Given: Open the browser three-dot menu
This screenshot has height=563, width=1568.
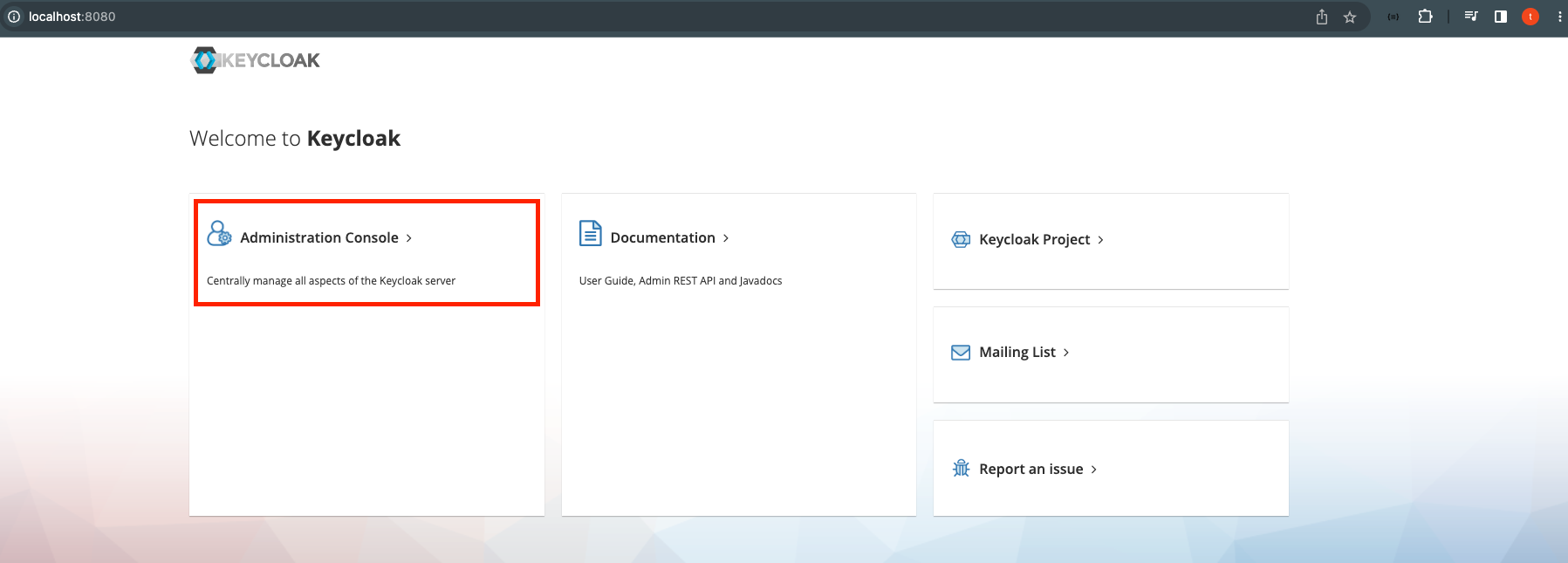Looking at the screenshot, I should point(1559,17).
